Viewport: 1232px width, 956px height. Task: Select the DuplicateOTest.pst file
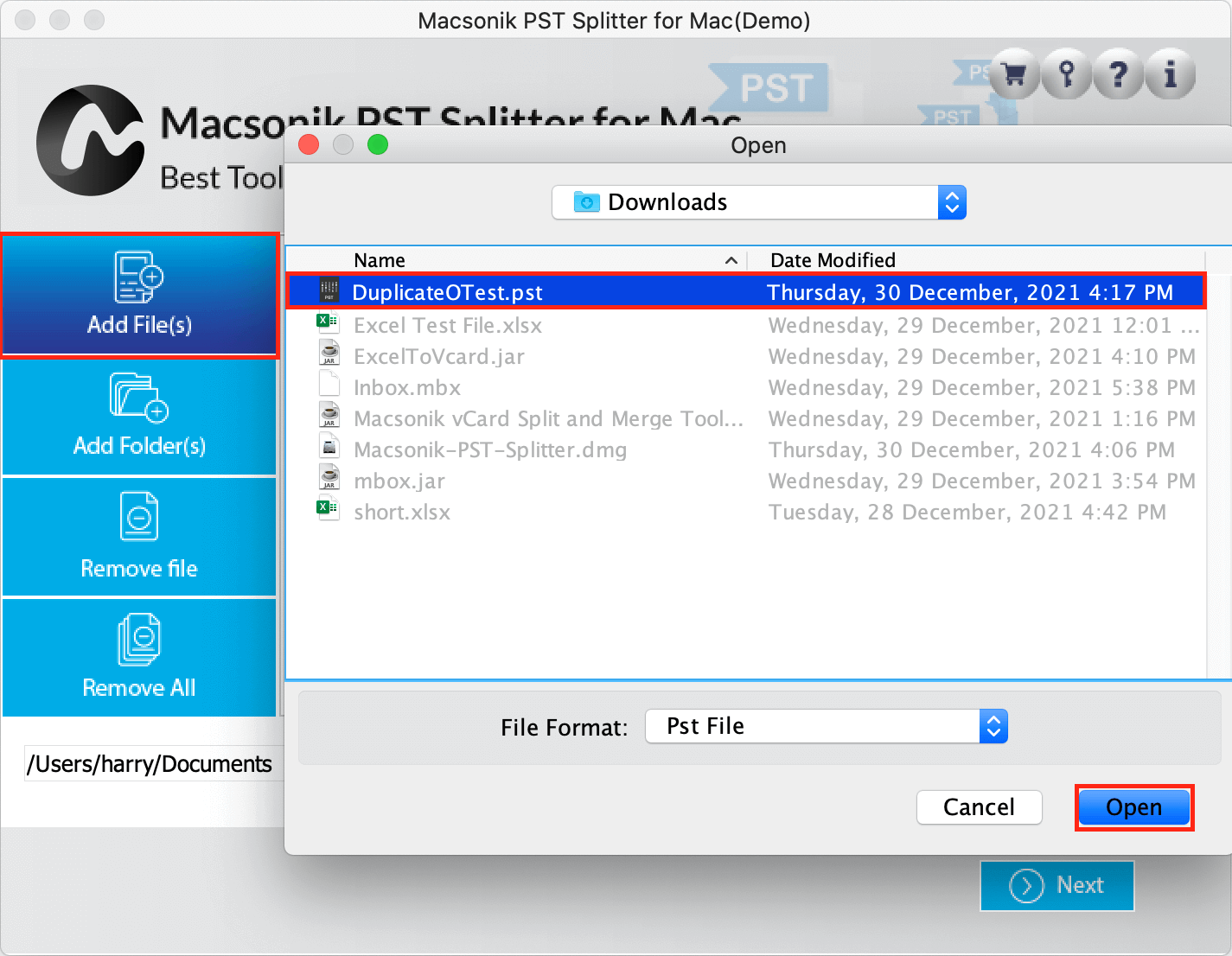point(448,291)
